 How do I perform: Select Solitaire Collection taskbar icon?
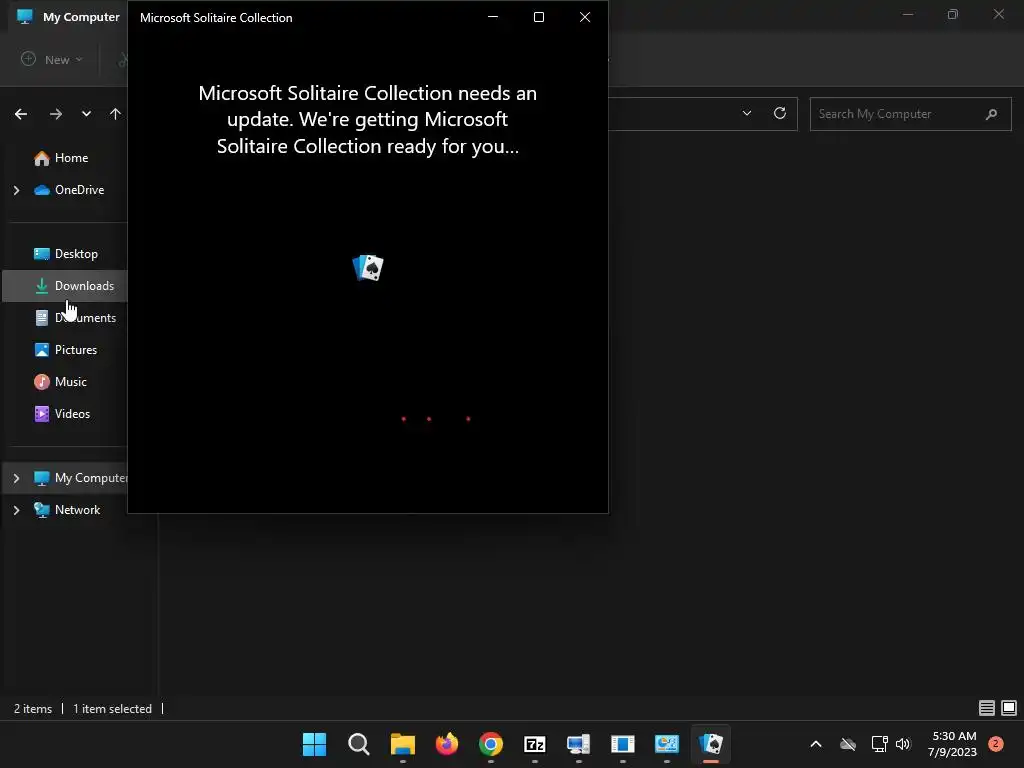click(x=711, y=744)
